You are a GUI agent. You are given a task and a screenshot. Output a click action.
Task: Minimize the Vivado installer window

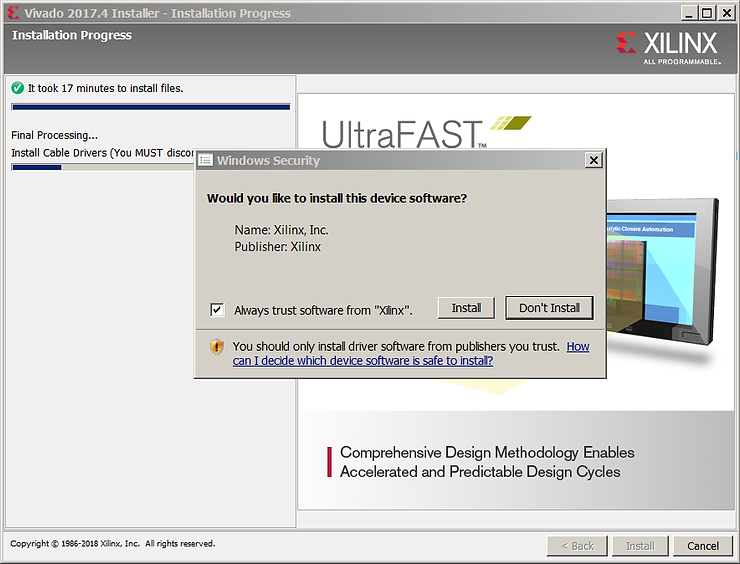point(689,13)
